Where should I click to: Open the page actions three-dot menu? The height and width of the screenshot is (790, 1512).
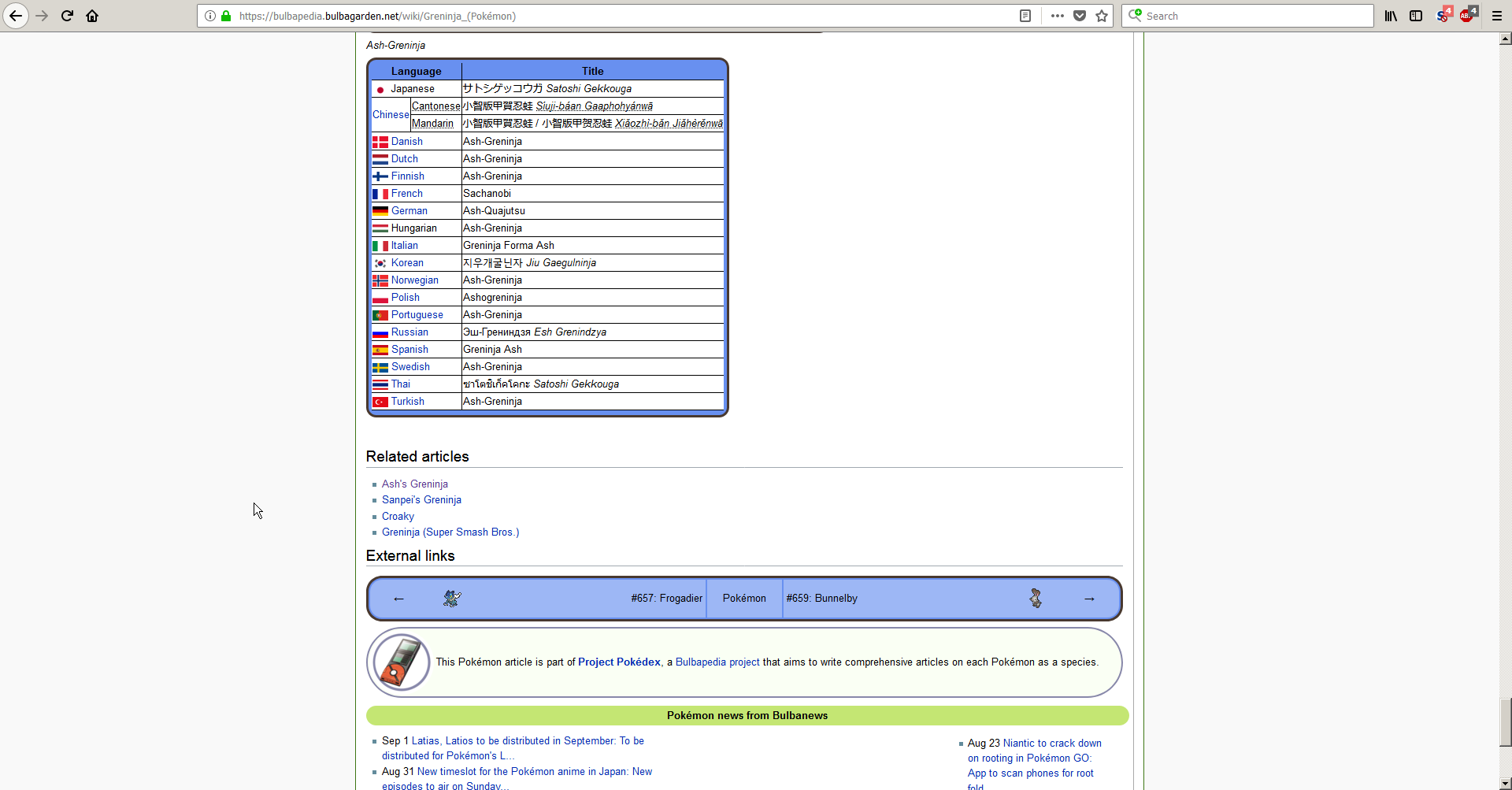[x=1057, y=16]
